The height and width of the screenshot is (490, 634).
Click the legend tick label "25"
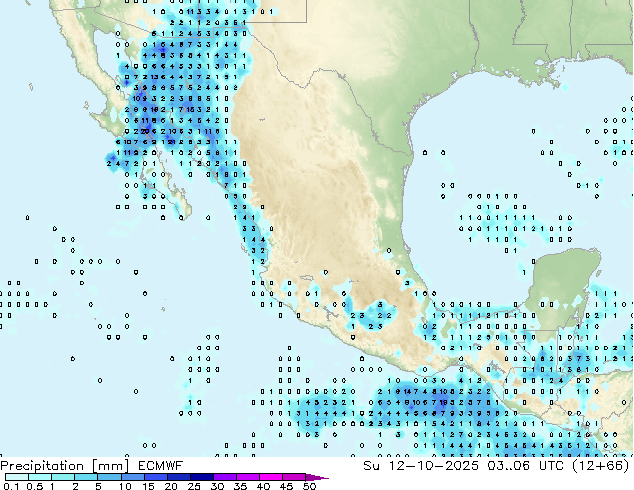[x=194, y=486]
